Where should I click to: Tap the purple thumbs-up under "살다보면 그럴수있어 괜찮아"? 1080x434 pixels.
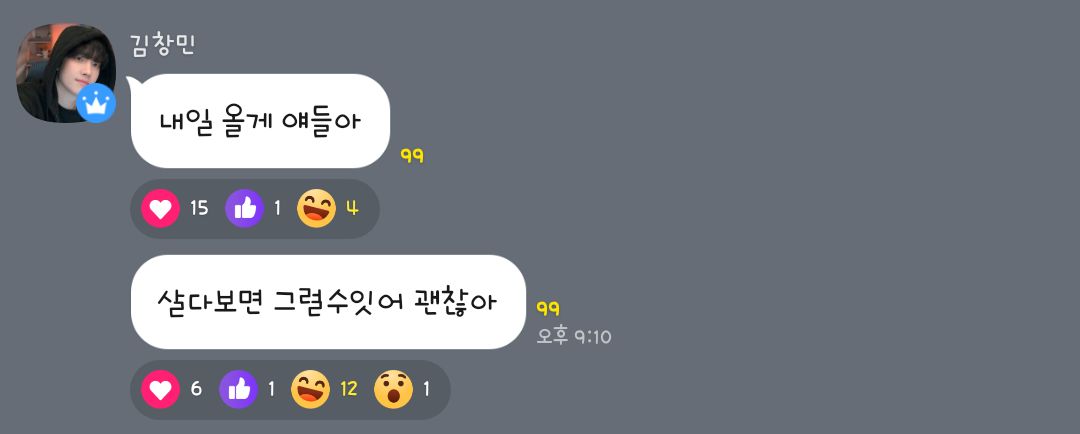click(238, 389)
